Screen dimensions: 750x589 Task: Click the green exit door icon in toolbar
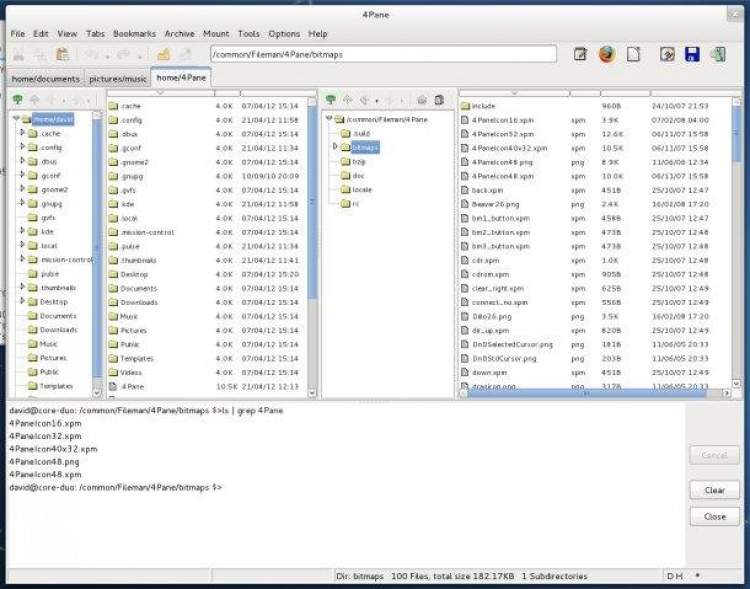coord(718,54)
